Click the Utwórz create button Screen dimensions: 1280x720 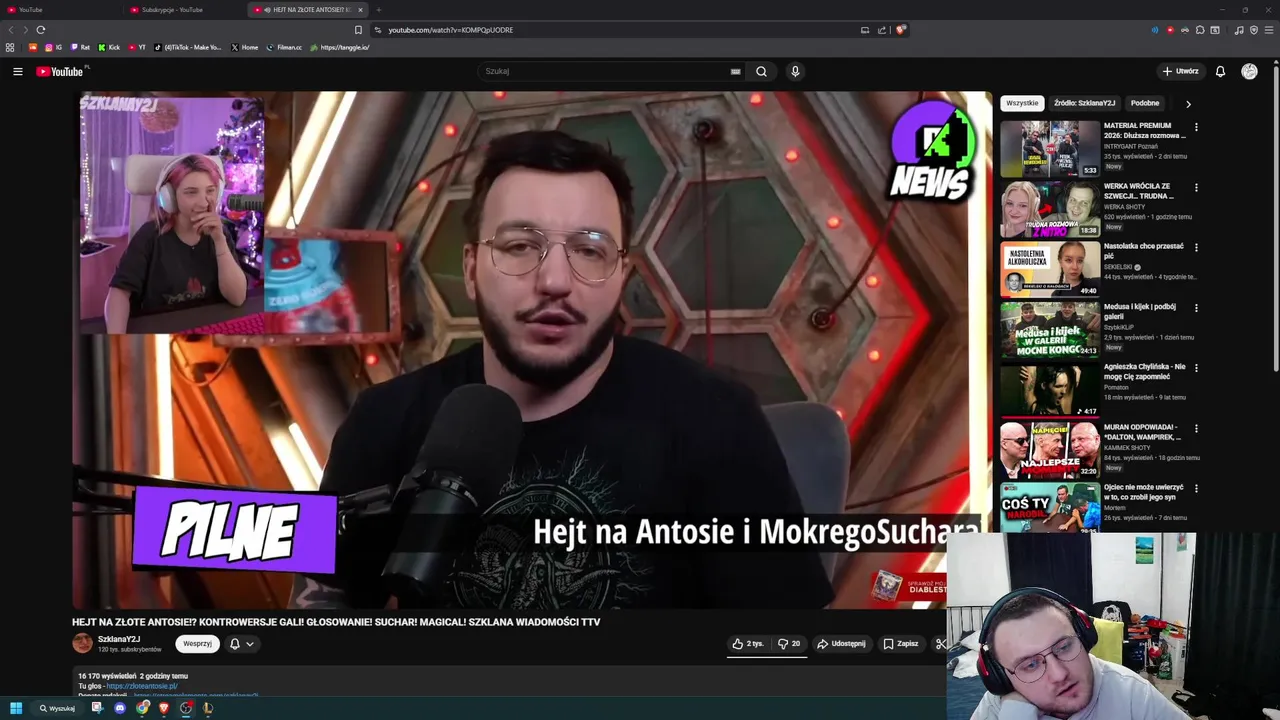coord(1180,71)
